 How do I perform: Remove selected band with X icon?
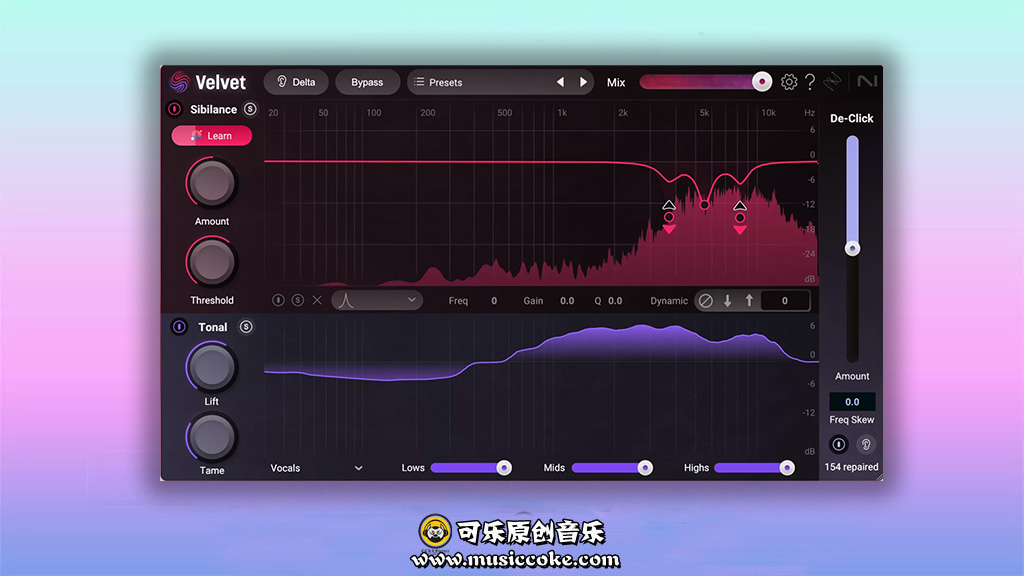tap(317, 300)
